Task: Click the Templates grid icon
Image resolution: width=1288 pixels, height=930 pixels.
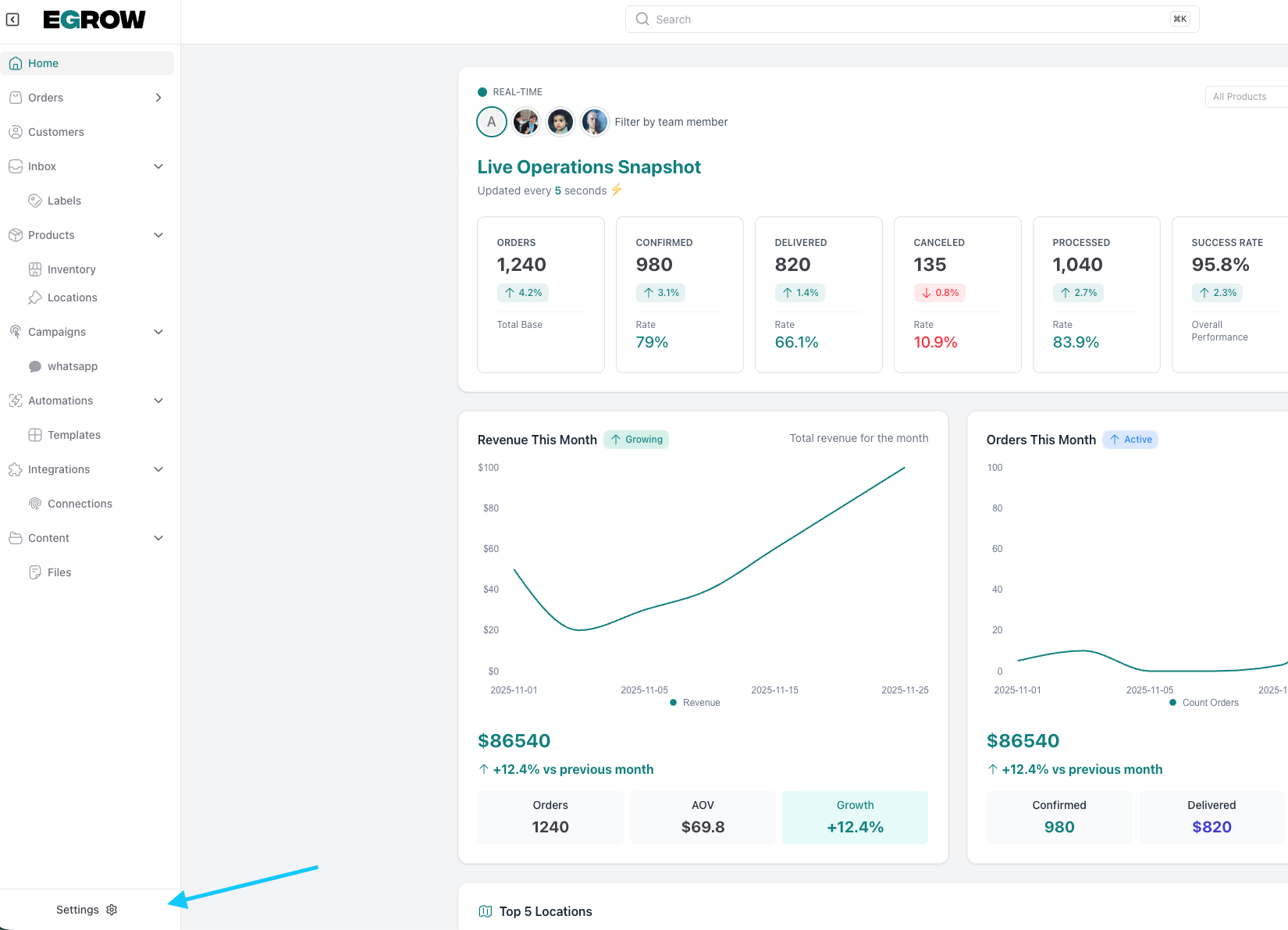Action: 35,435
